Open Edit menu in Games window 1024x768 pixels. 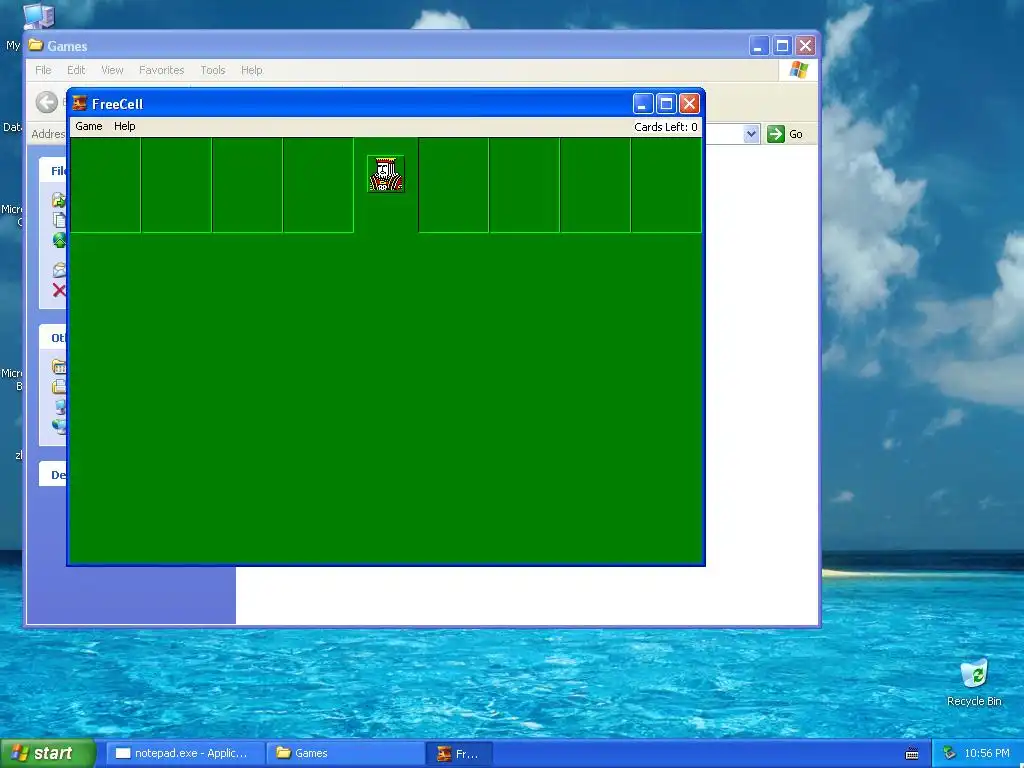tap(76, 71)
